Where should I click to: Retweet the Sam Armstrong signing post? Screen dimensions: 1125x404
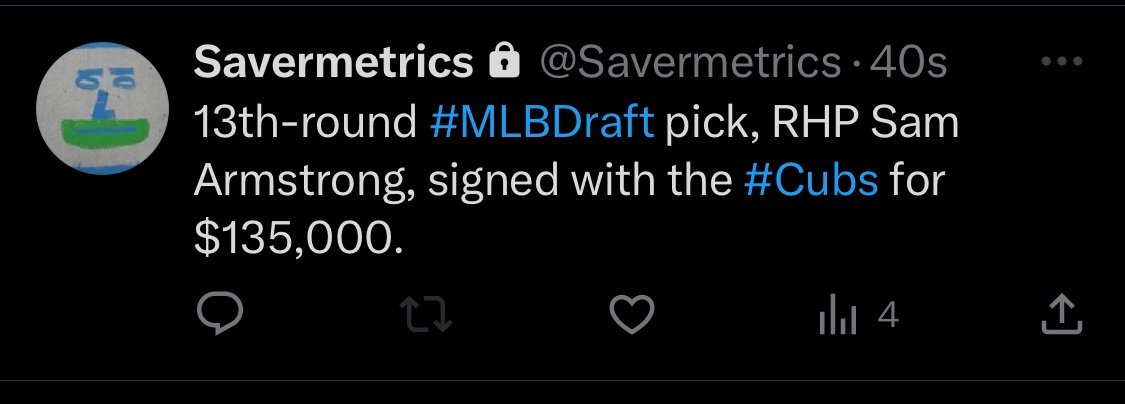pyautogui.click(x=429, y=318)
